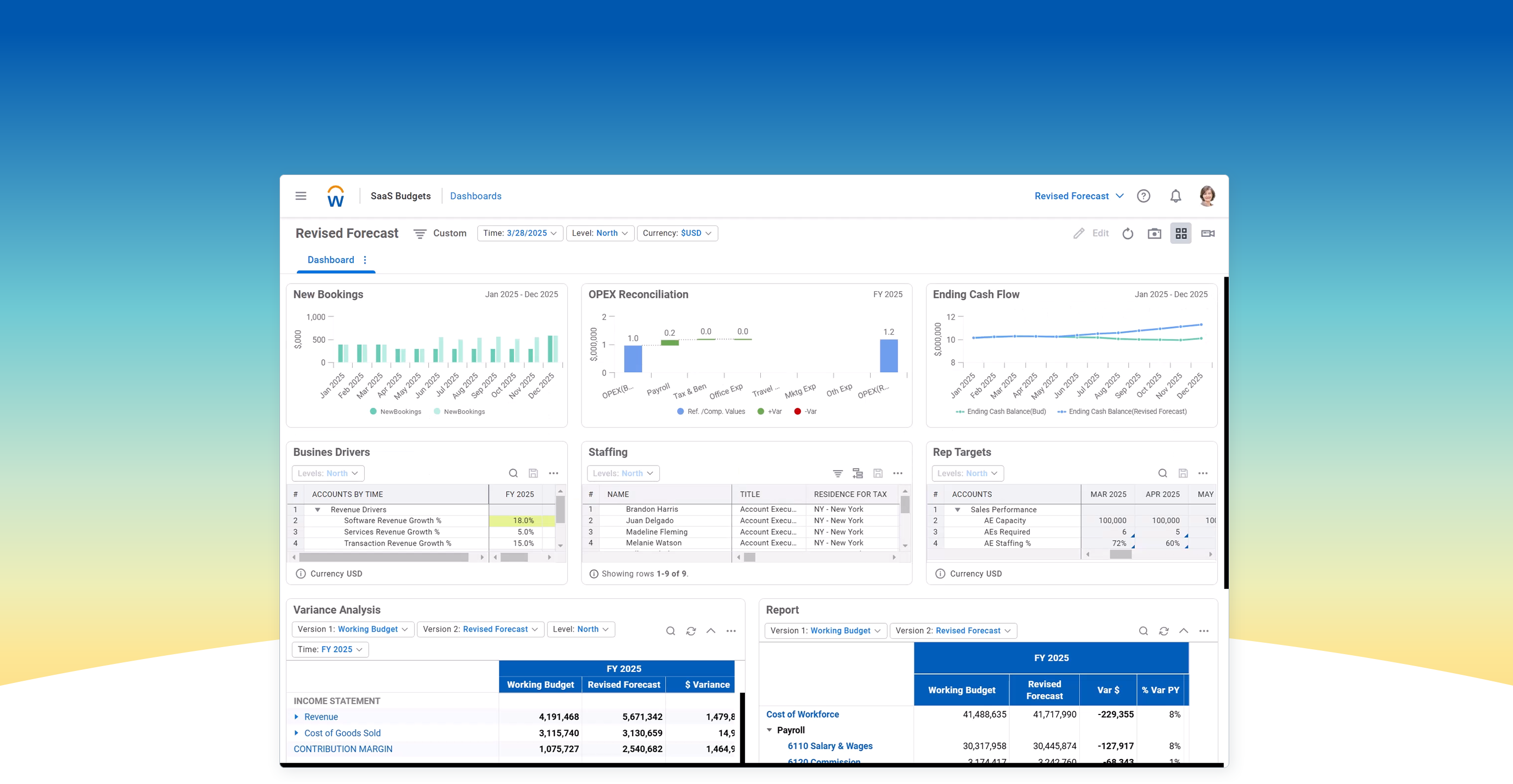Click the Edit button
The width and height of the screenshot is (1513, 784).
tap(1091, 234)
